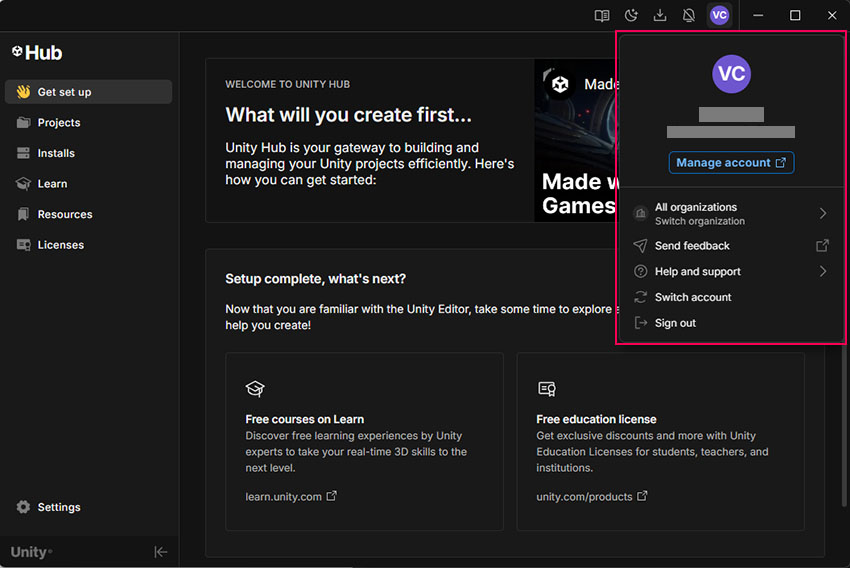Toggle the dark mode moon icon
The height and width of the screenshot is (568, 850).
[631, 15]
